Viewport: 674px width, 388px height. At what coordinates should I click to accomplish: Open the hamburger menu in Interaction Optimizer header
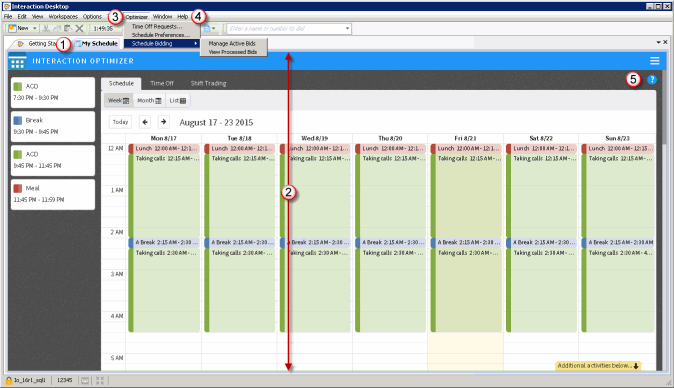point(654,61)
